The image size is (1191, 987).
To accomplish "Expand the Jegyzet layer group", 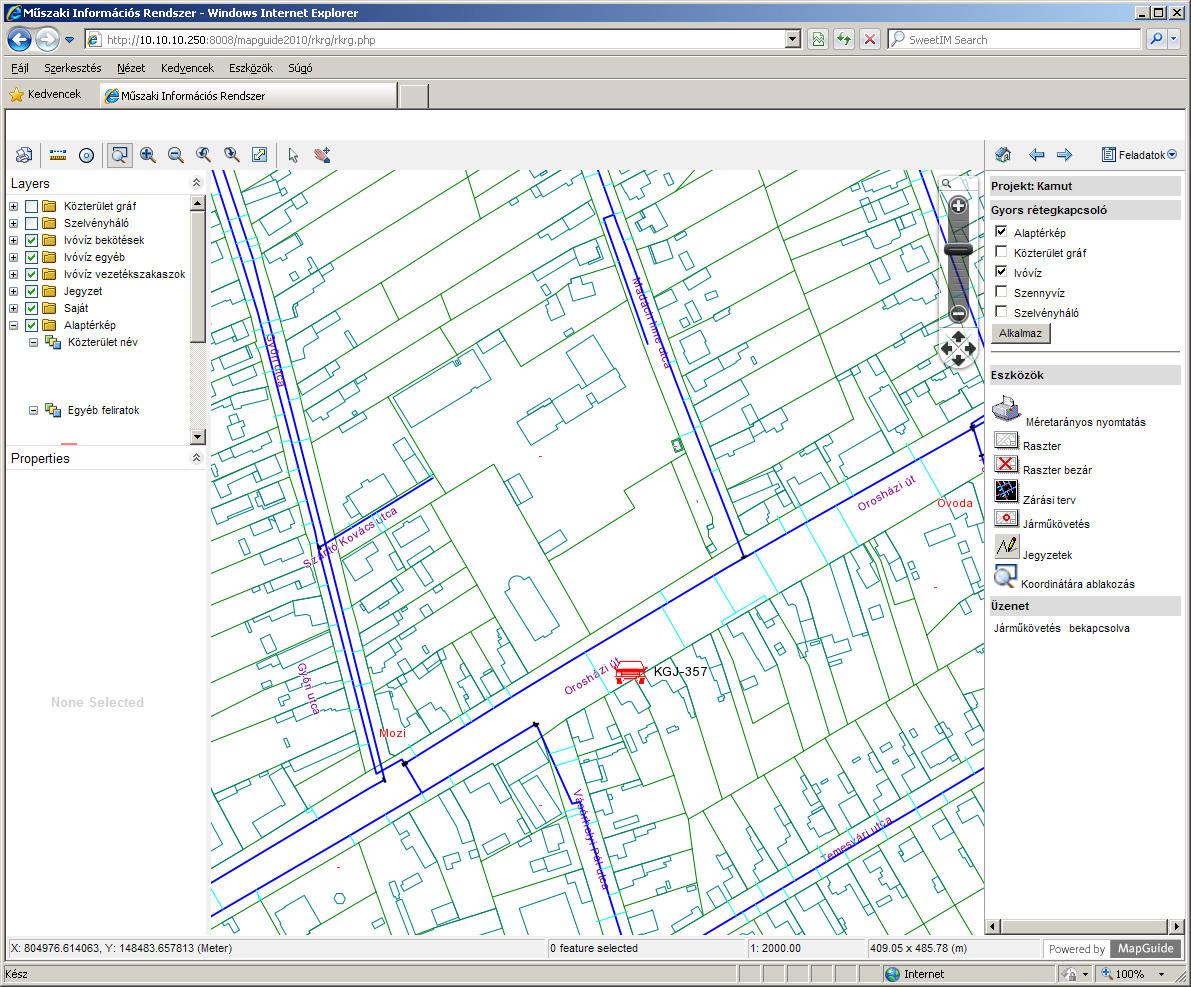I will [x=14, y=291].
